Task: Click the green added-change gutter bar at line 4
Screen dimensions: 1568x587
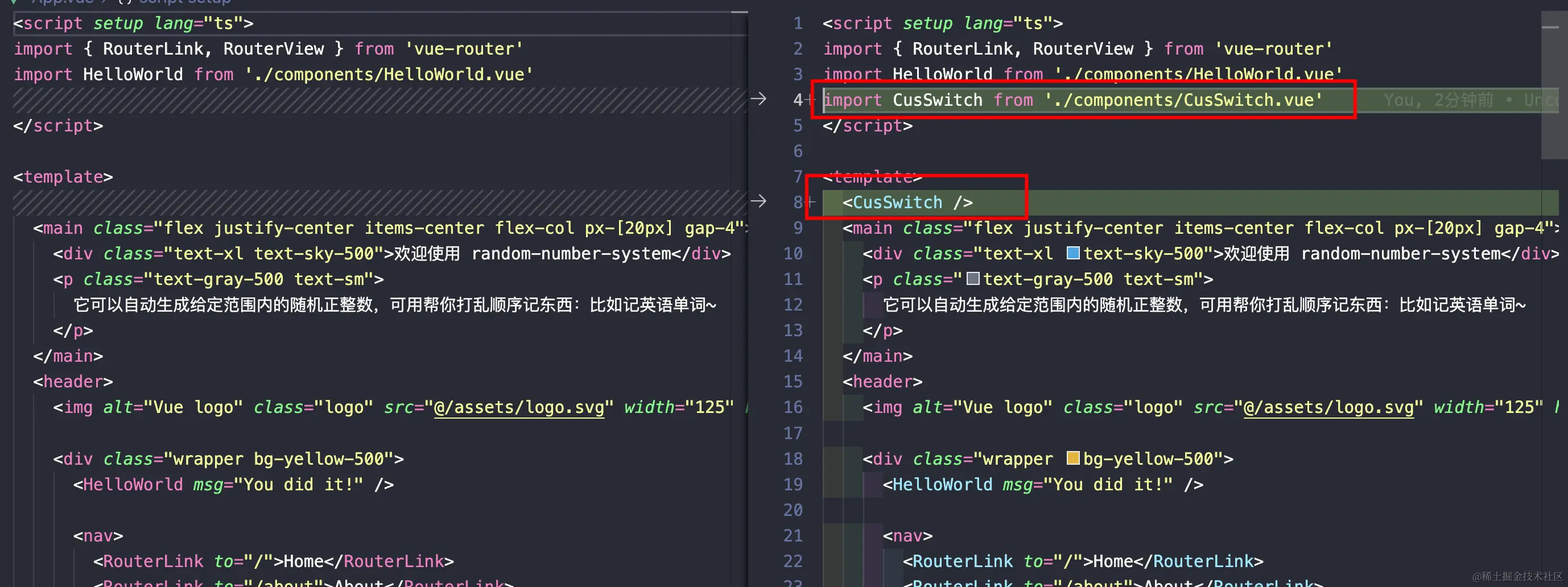Action: [824, 100]
